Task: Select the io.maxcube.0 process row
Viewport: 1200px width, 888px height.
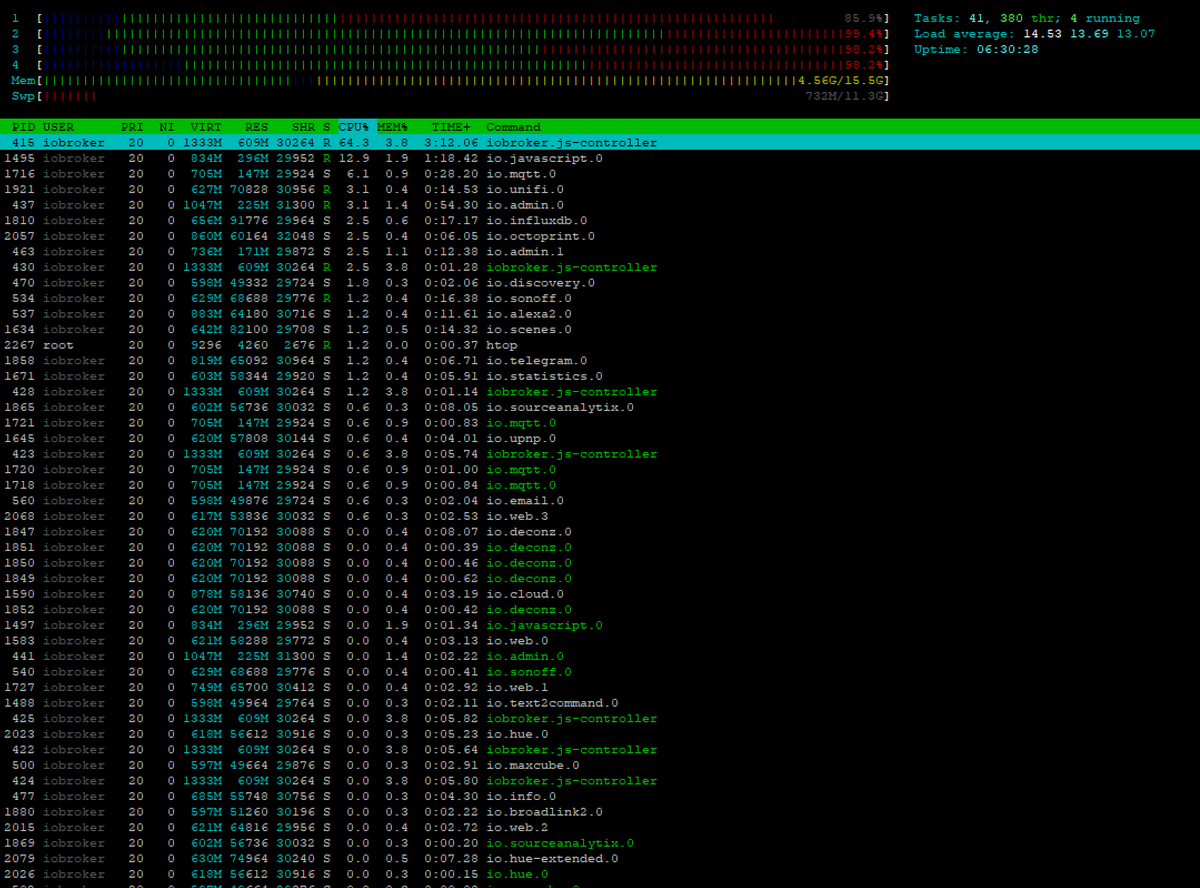Action: (x=600, y=765)
